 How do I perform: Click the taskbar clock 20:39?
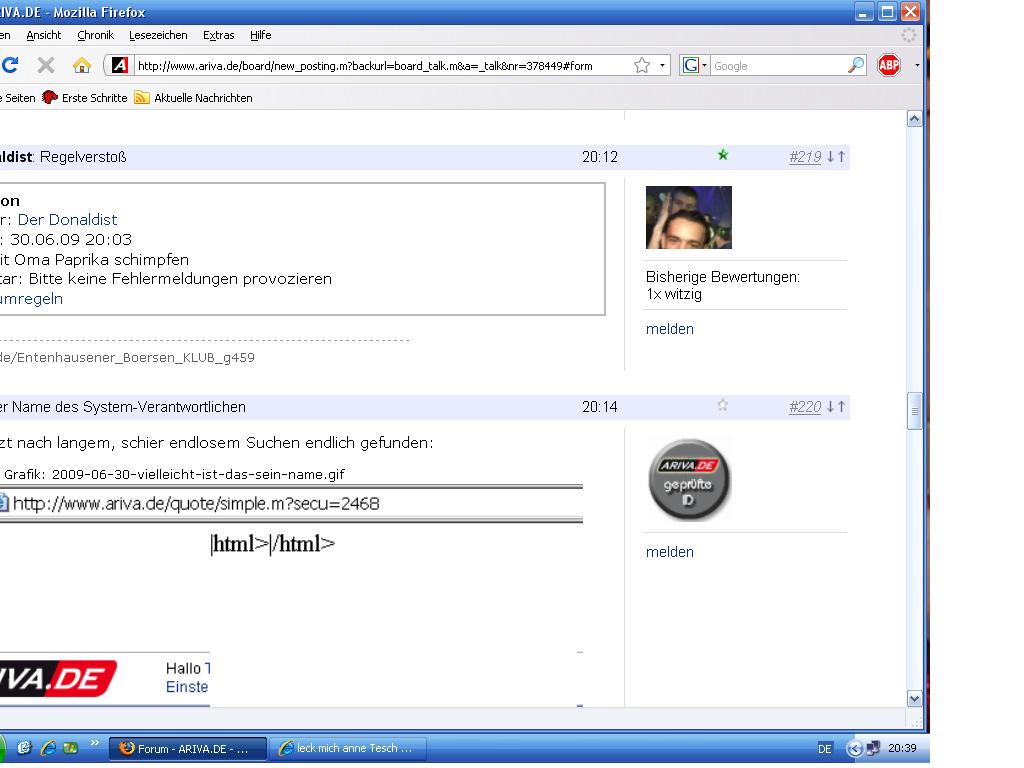tap(902, 748)
